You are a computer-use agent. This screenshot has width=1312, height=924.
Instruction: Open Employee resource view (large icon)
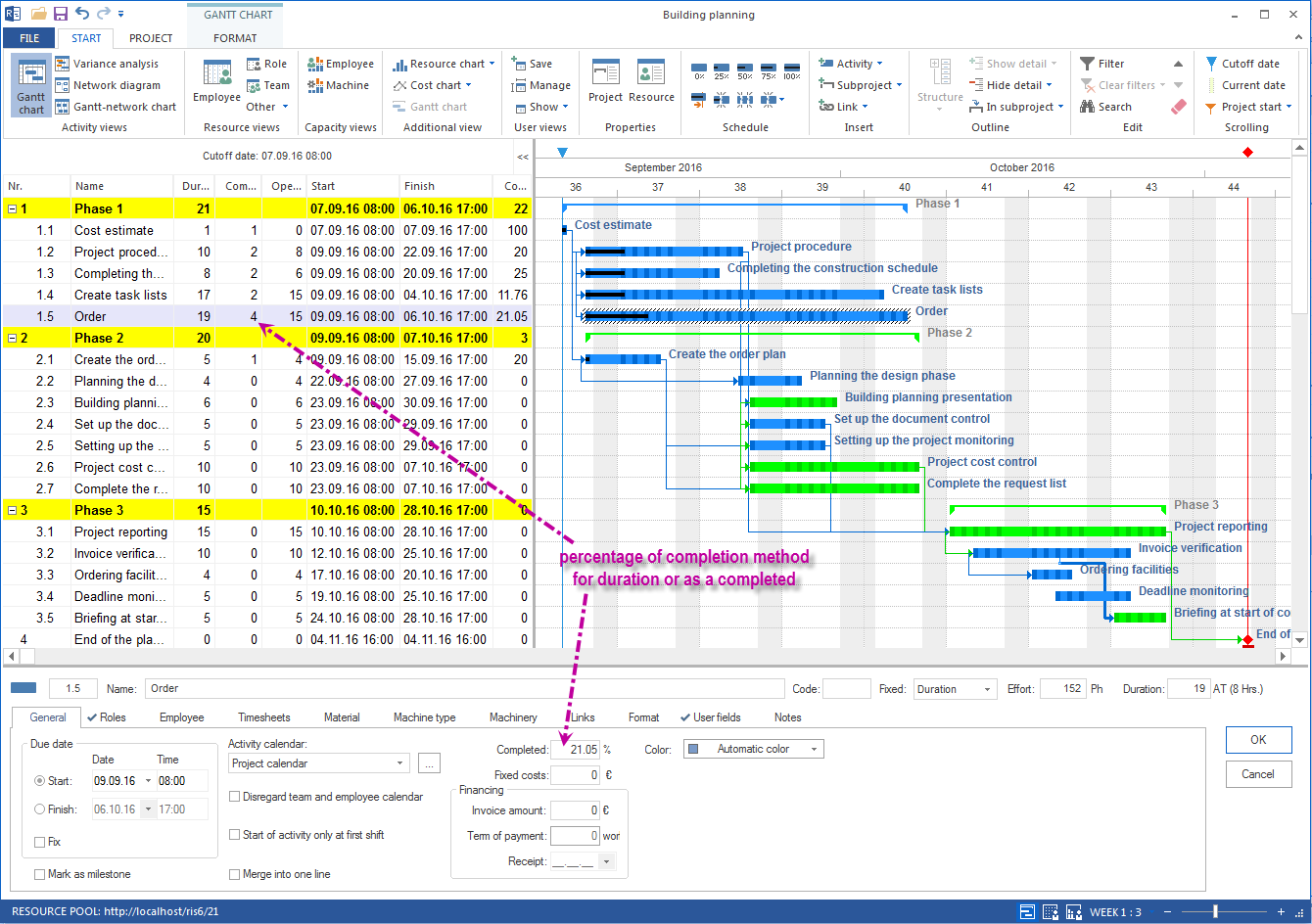(x=216, y=80)
